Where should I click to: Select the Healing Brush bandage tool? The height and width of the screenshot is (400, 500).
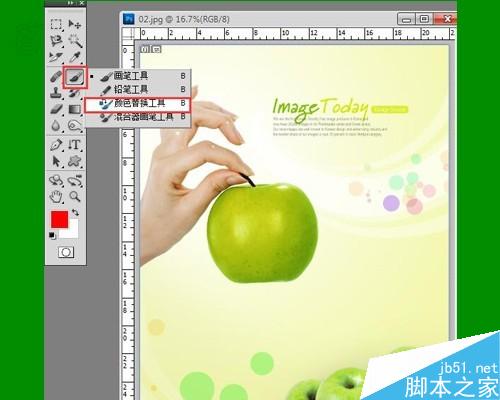56,77
